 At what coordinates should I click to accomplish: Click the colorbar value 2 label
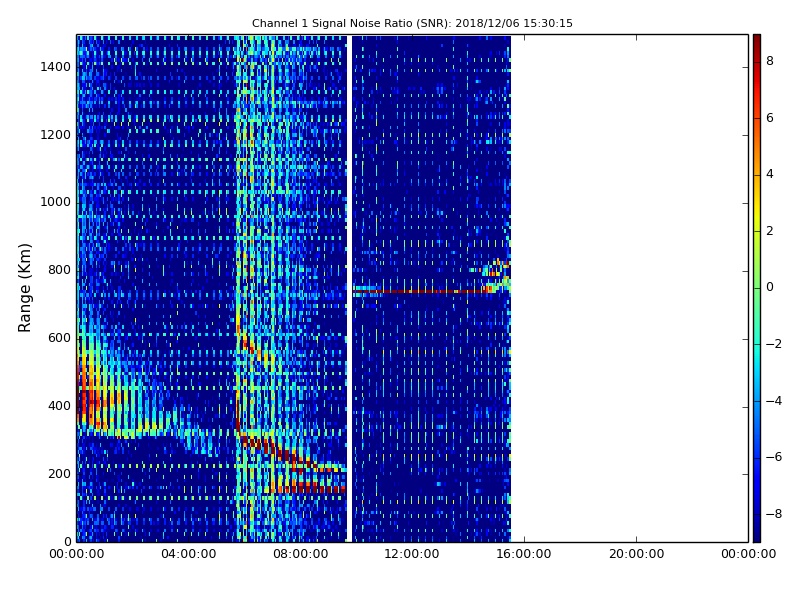point(770,231)
